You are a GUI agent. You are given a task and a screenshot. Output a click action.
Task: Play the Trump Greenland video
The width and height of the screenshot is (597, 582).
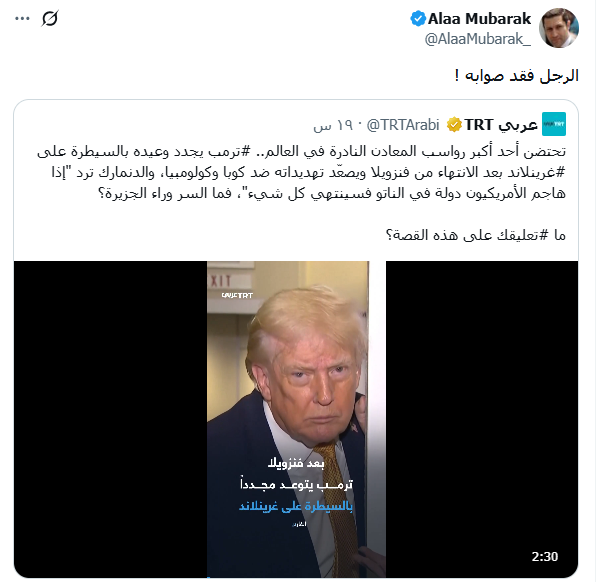click(x=296, y=419)
